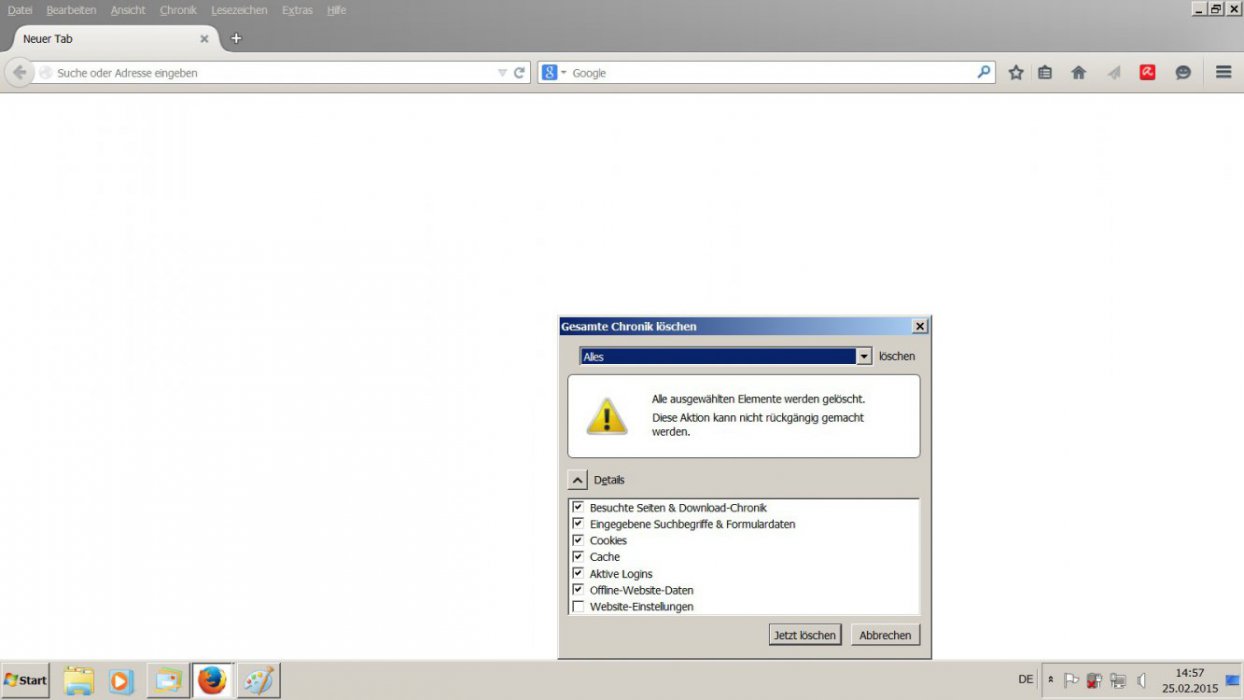Viewport: 1244px width, 700px height.
Task: Click the search magnifier icon
Action: click(984, 73)
